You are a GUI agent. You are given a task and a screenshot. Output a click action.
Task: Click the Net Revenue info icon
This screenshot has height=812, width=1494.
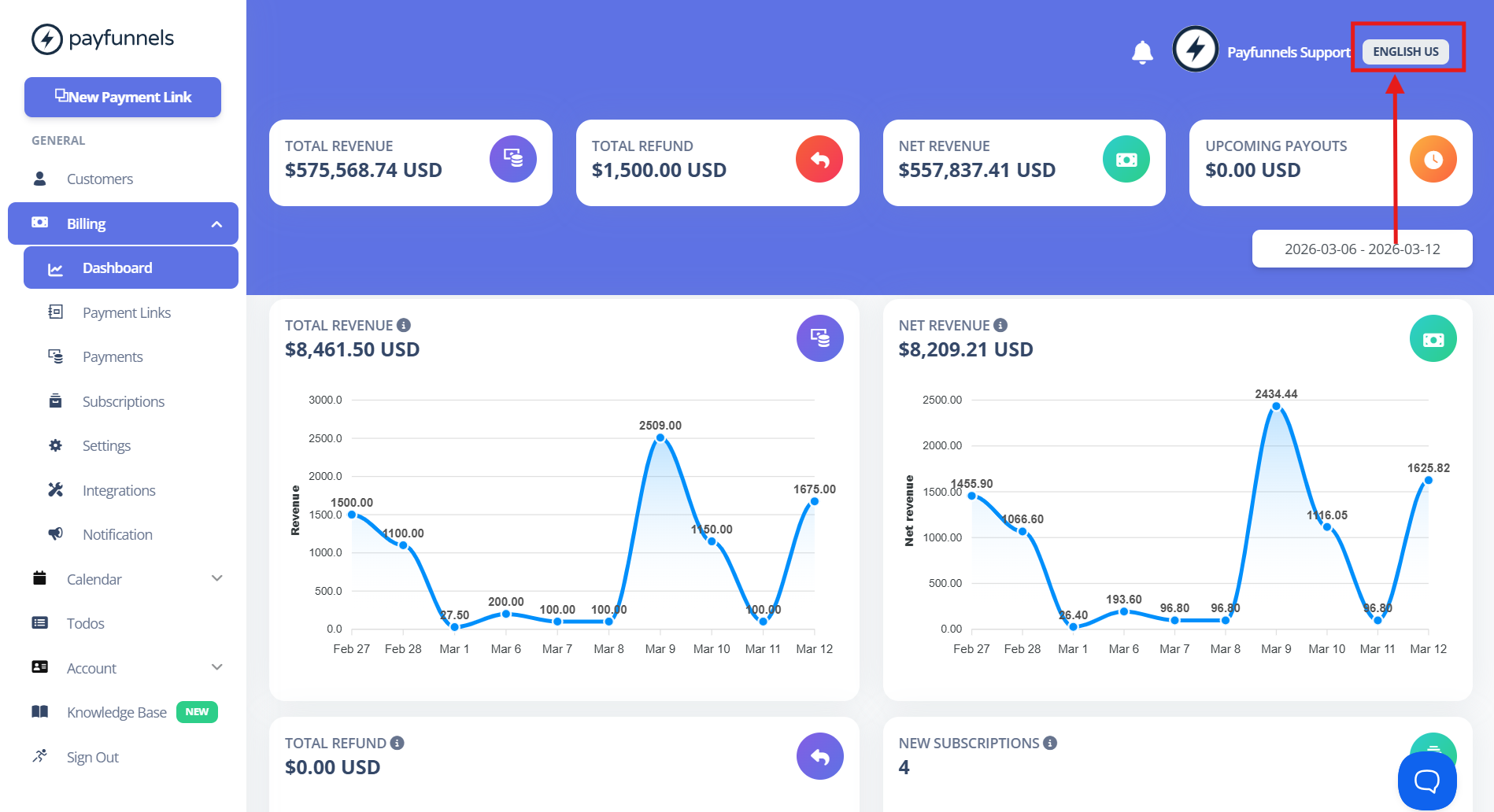(1000, 325)
